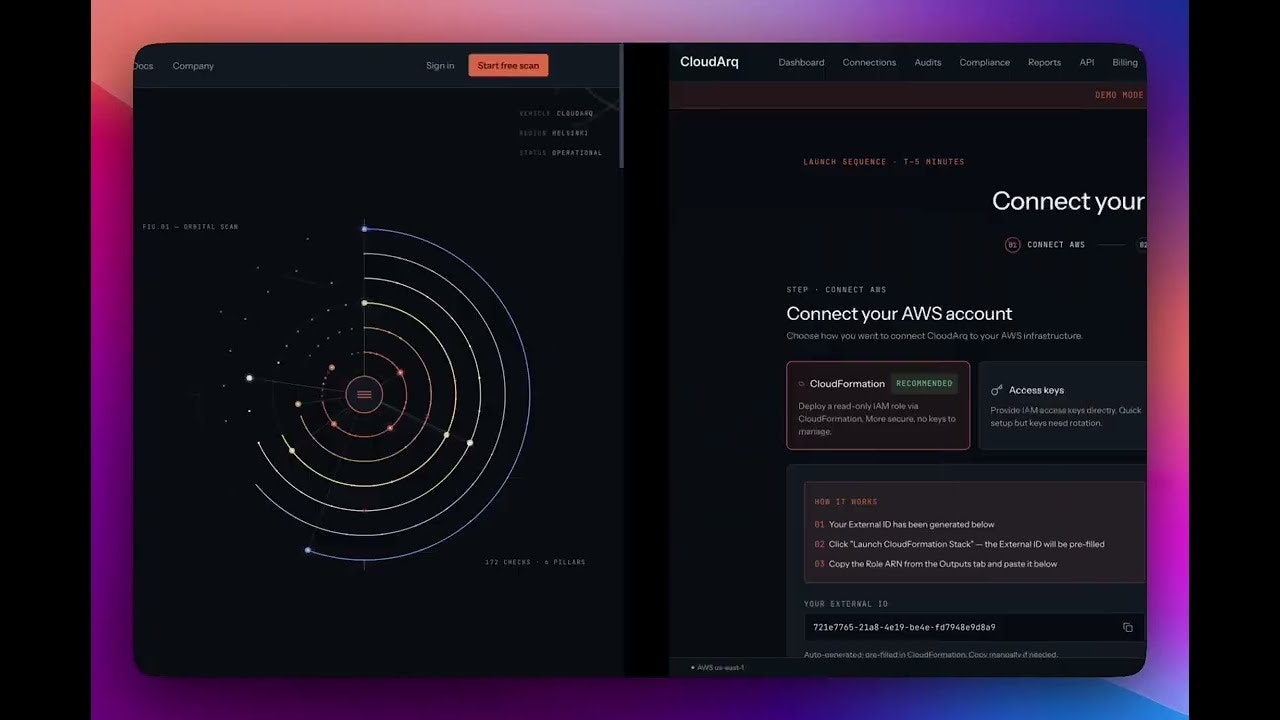The width and height of the screenshot is (1280, 720).
Task: Click 'Your External ID has been generated below'
Action: [x=911, y=524]
